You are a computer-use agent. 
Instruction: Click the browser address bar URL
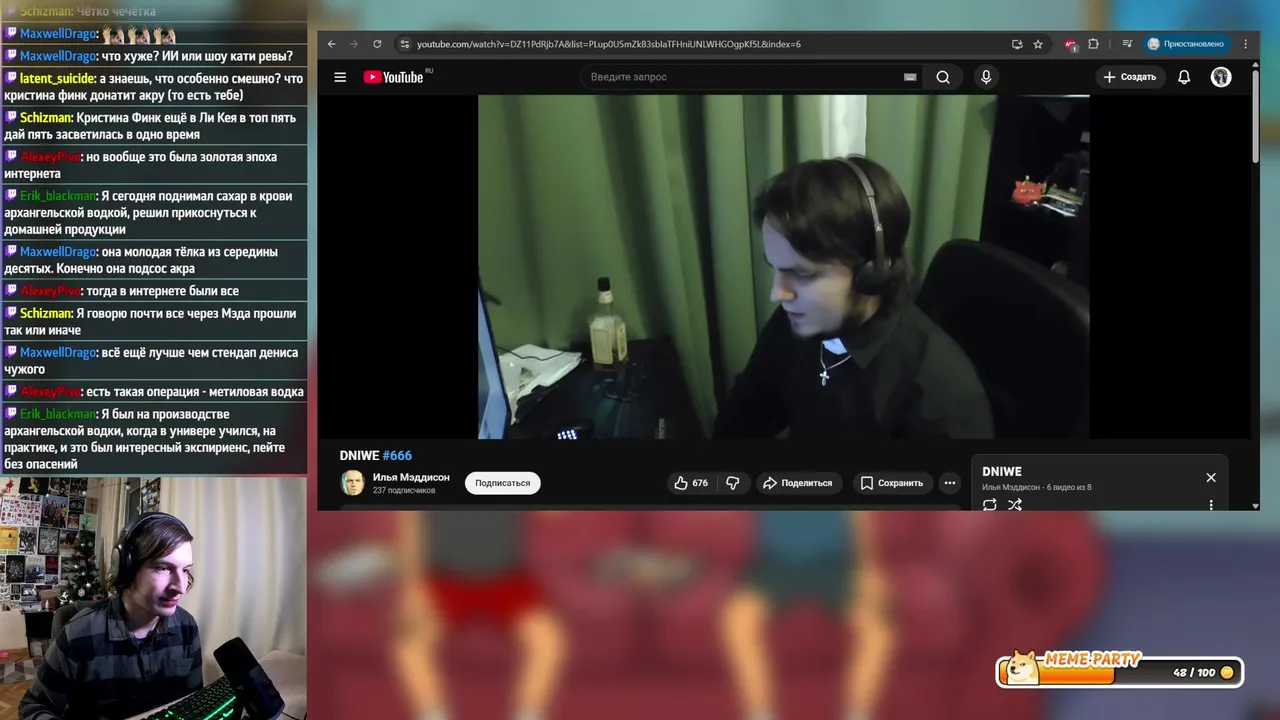coord(609,44)
